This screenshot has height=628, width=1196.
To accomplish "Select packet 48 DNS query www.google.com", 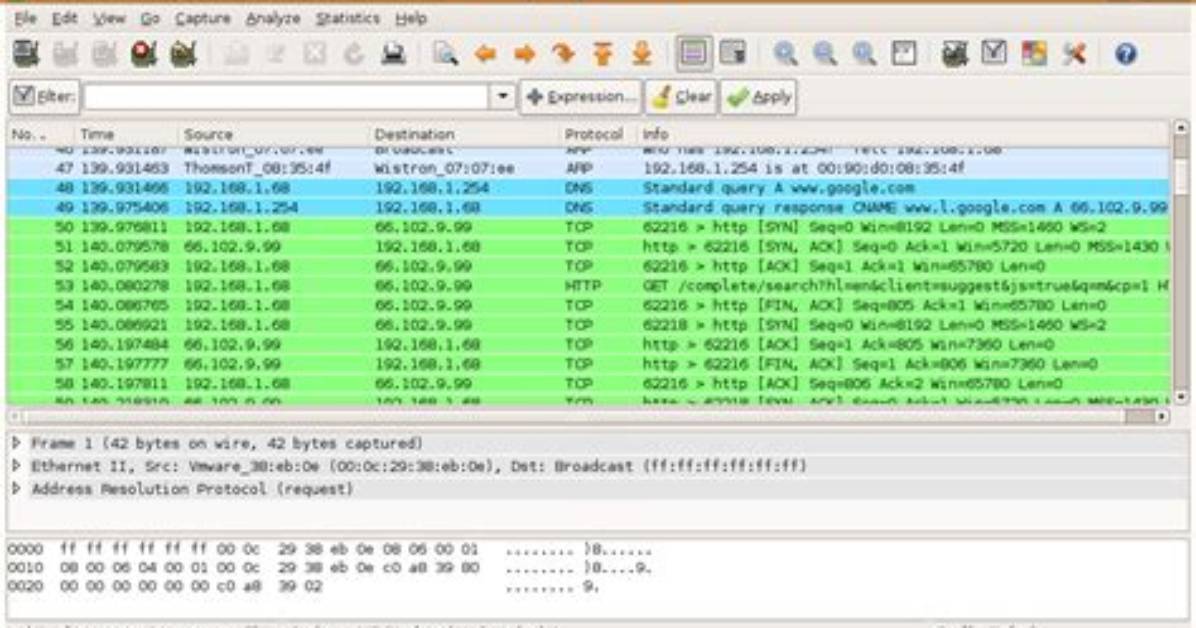I will pos(588,188).
